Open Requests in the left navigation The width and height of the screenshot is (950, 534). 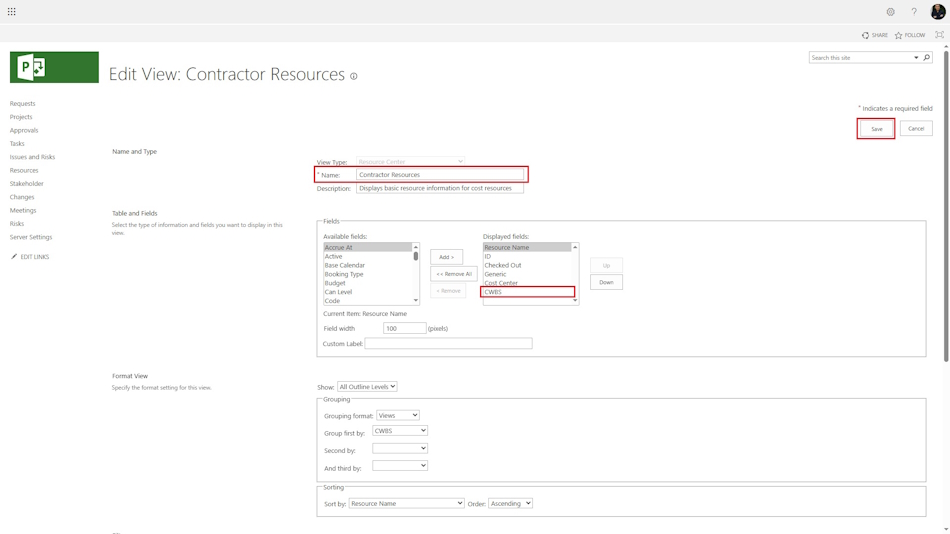click(x=22, y=104)
